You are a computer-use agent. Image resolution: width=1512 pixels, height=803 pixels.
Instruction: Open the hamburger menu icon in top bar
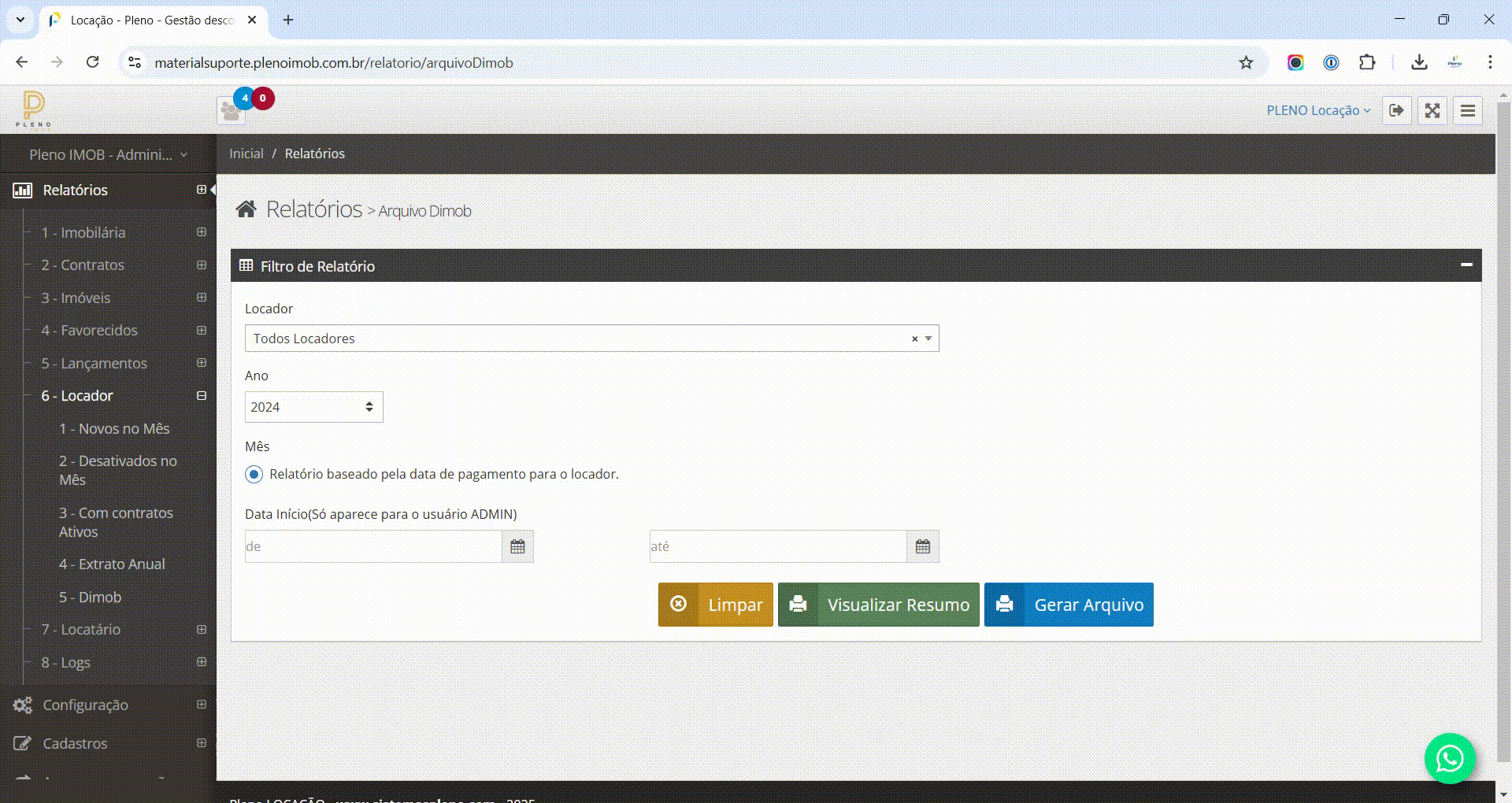click(1468, 110)
